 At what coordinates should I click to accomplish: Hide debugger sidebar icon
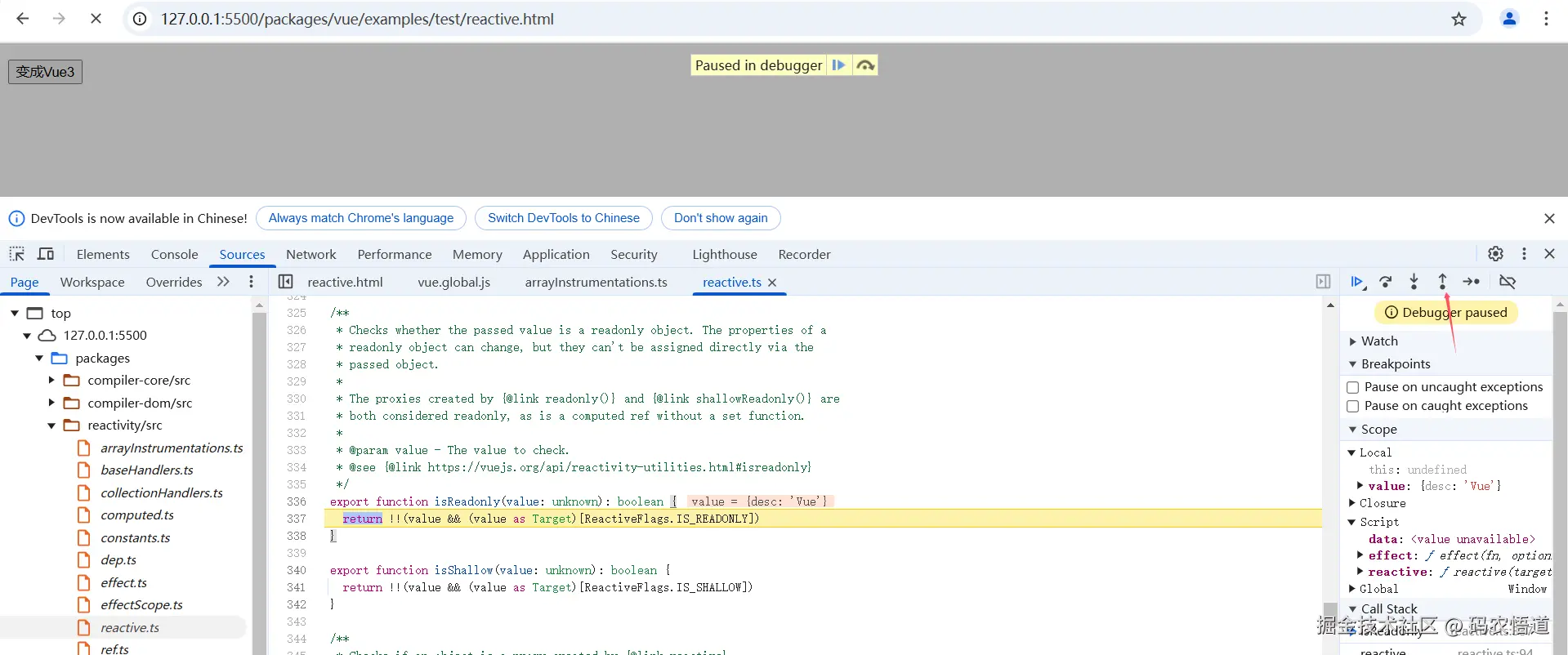coord(1323,282)
